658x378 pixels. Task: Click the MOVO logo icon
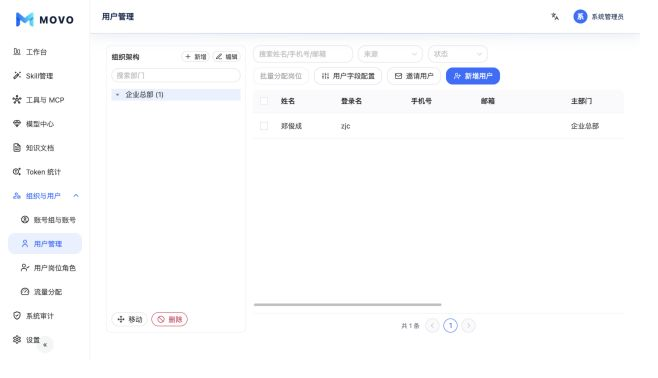(24, 19)
